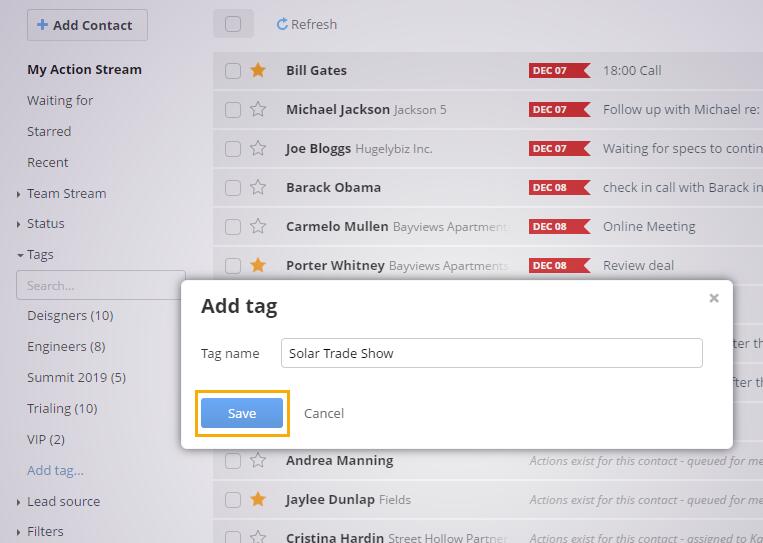The height and width of the screenshot is (543, 763).
Task: Unstar the Jaylee Dunlap contact
Action: [258, 499]
